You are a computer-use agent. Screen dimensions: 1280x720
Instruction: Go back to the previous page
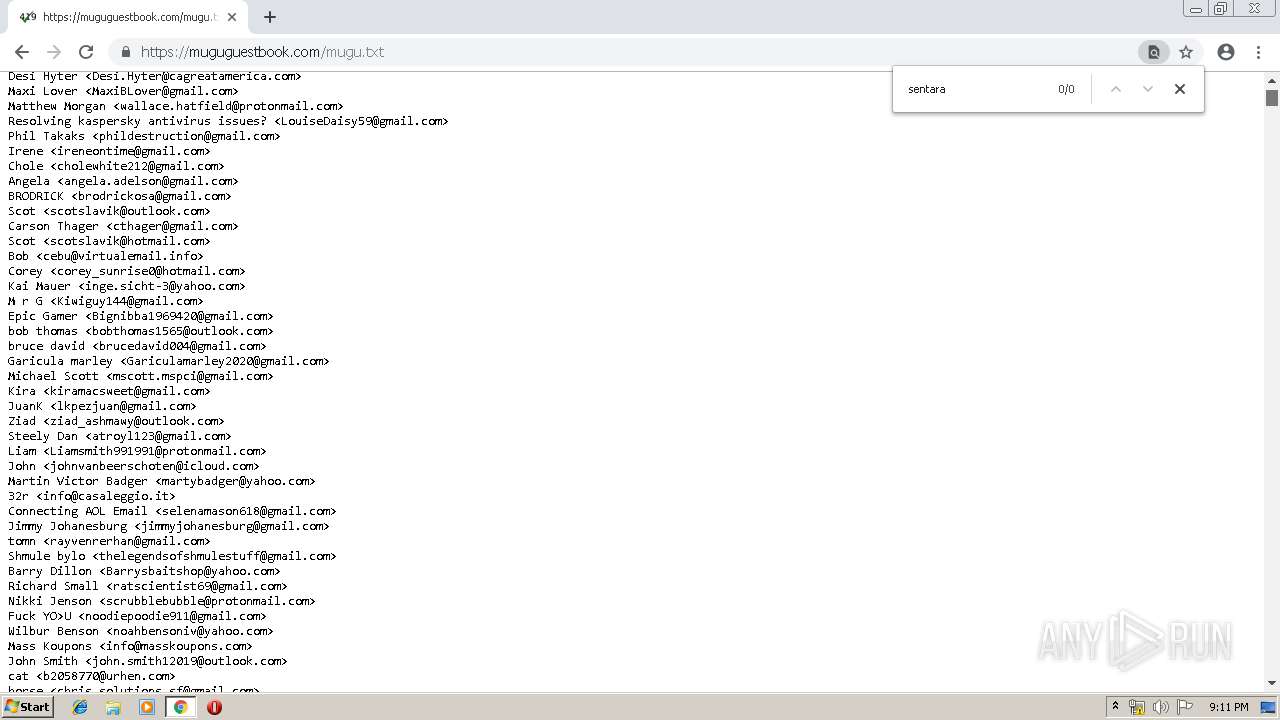tap(22, 52)
